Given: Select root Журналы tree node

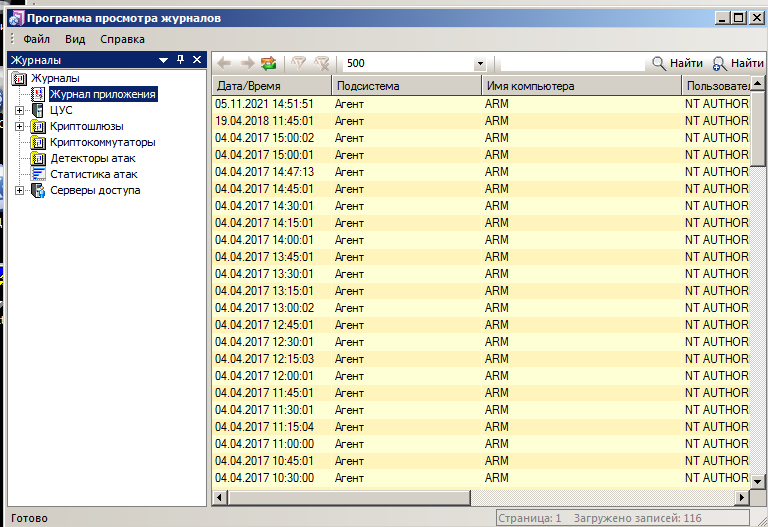Looking at the screenshot, I should [x=55, y=78].
